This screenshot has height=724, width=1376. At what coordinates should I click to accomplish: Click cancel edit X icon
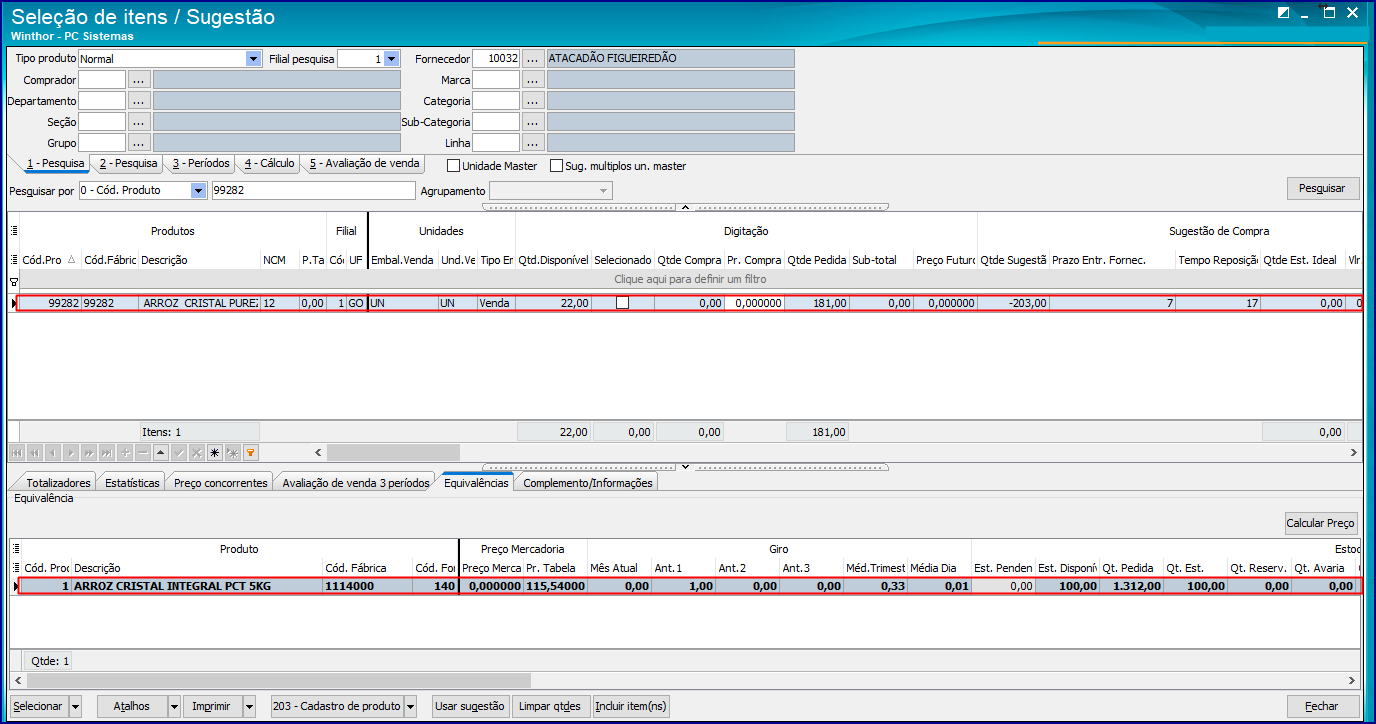(197, 453)
